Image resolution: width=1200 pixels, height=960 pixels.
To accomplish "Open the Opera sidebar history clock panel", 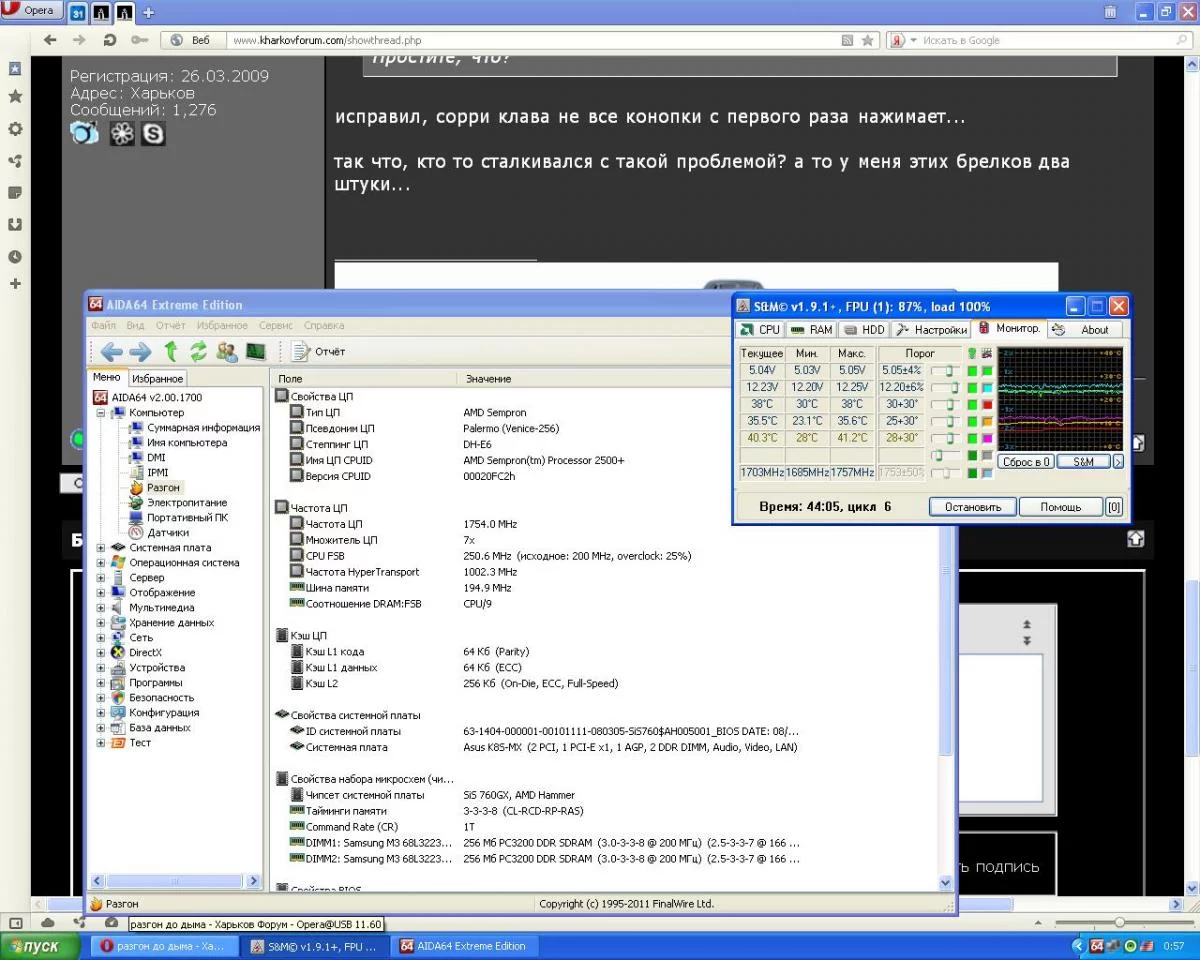I will (x=15, y=257).
